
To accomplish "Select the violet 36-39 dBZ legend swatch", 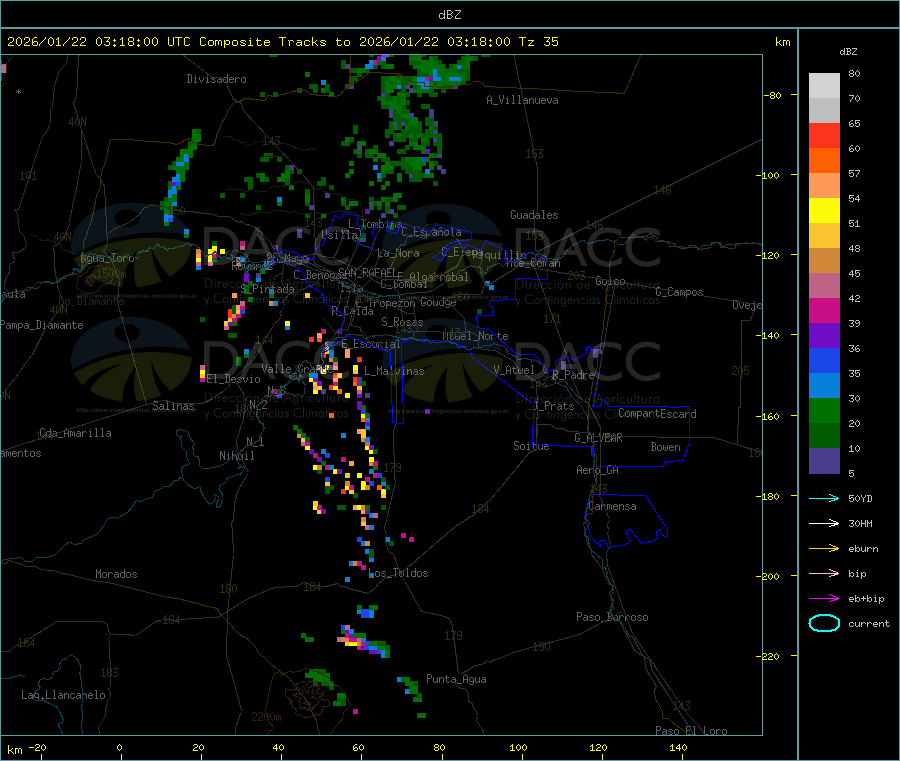I will click(824, 336).
